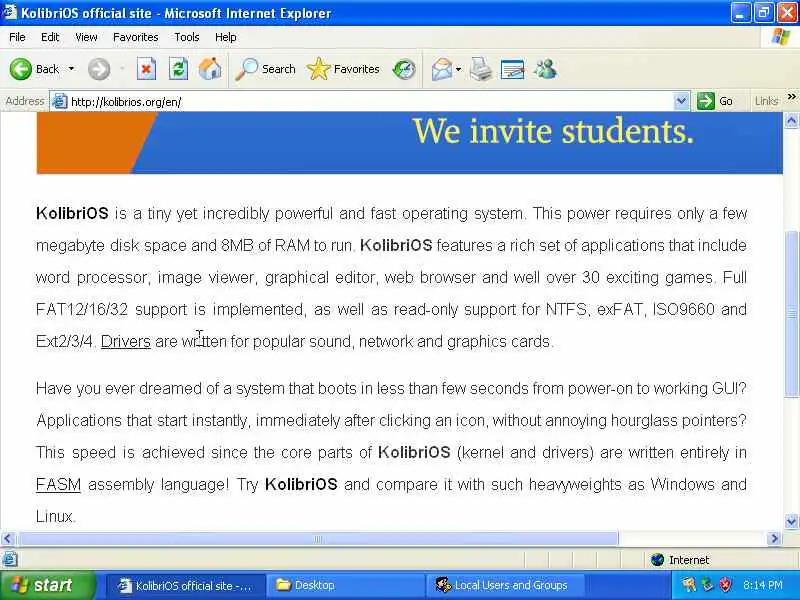
Task: Expand the Mail button dropdown arrow
Action: coord(459,69)
